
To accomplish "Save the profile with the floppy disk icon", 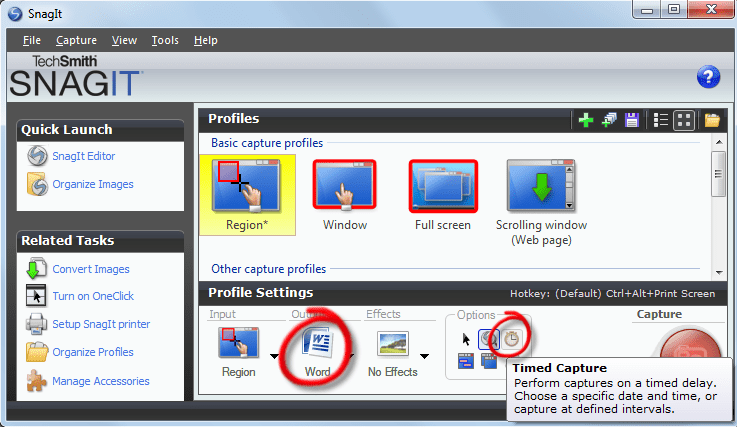I will (x=632, y=120).
